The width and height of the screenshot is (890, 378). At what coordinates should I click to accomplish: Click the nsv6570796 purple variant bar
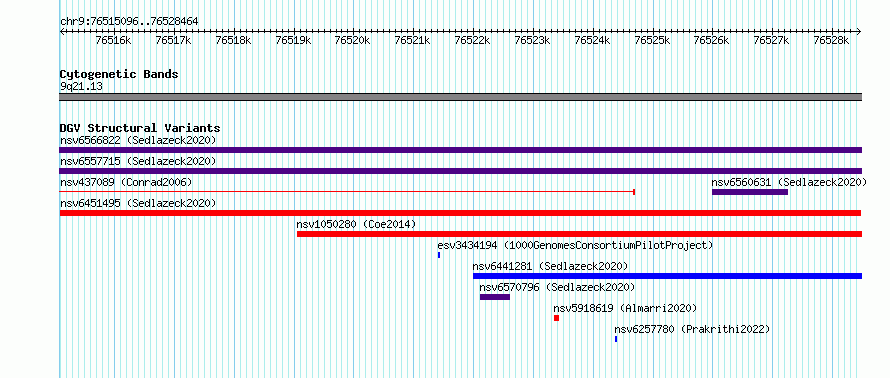[495, 297]
